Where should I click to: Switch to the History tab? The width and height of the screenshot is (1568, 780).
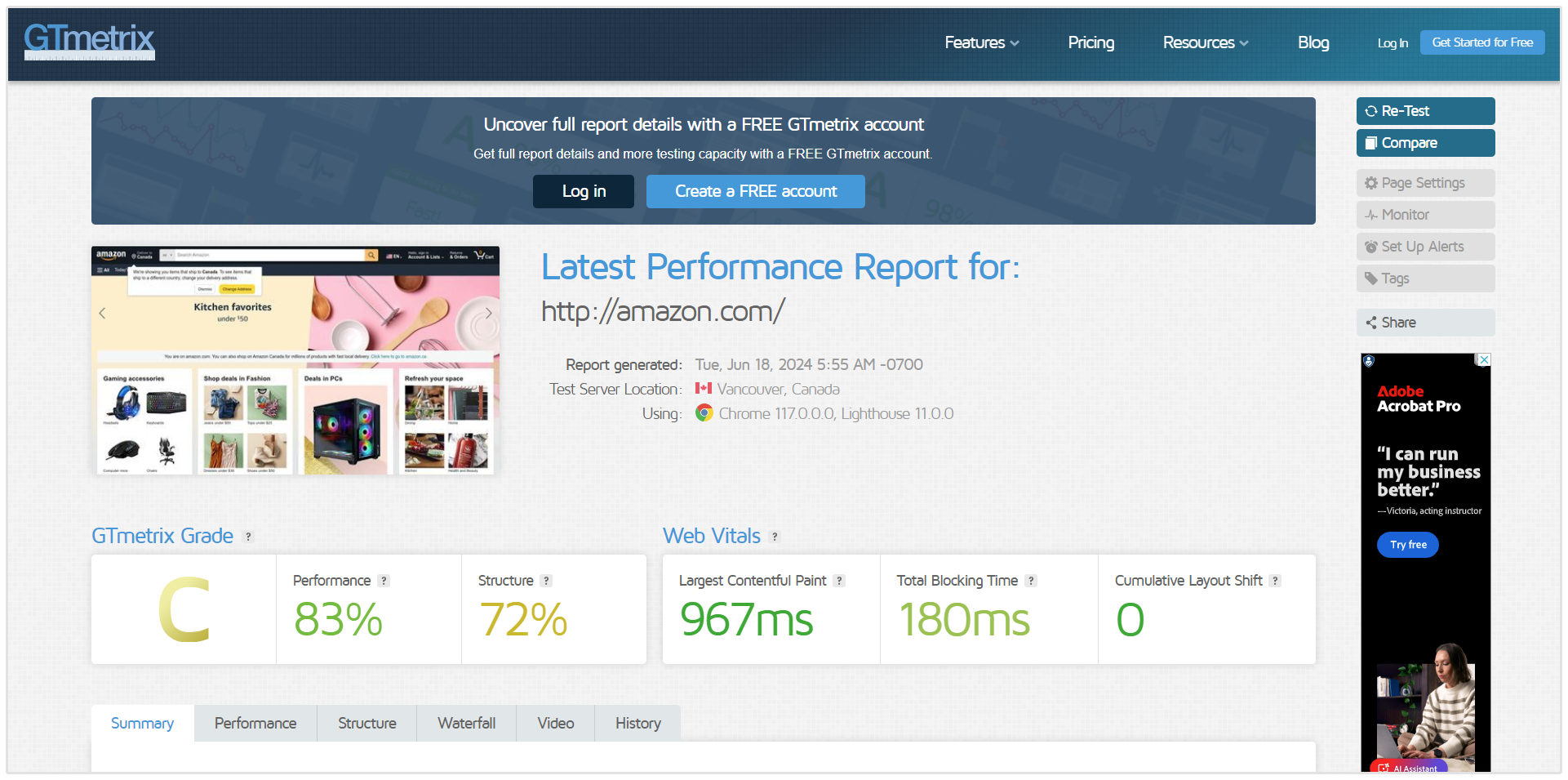tap(637, 723)
